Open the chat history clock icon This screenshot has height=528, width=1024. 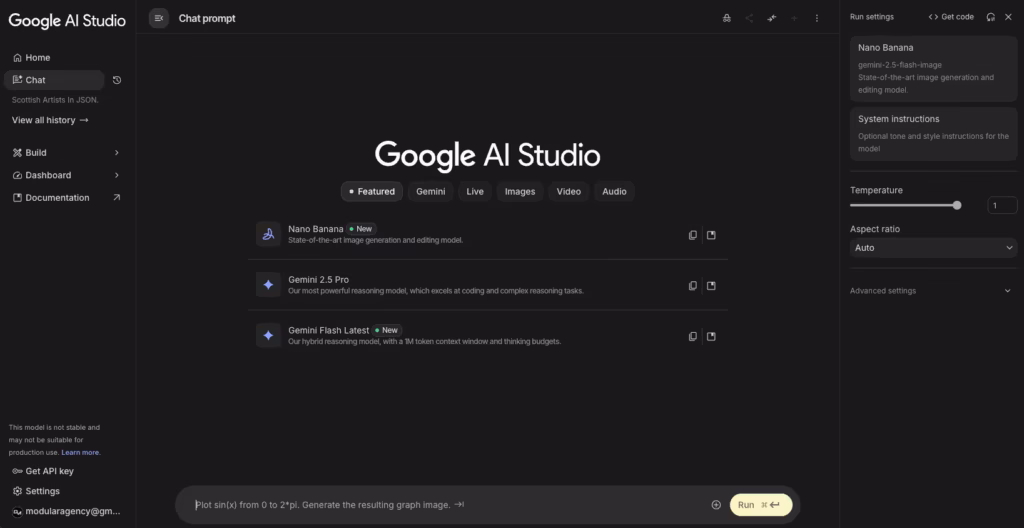(x=117, y=80)
